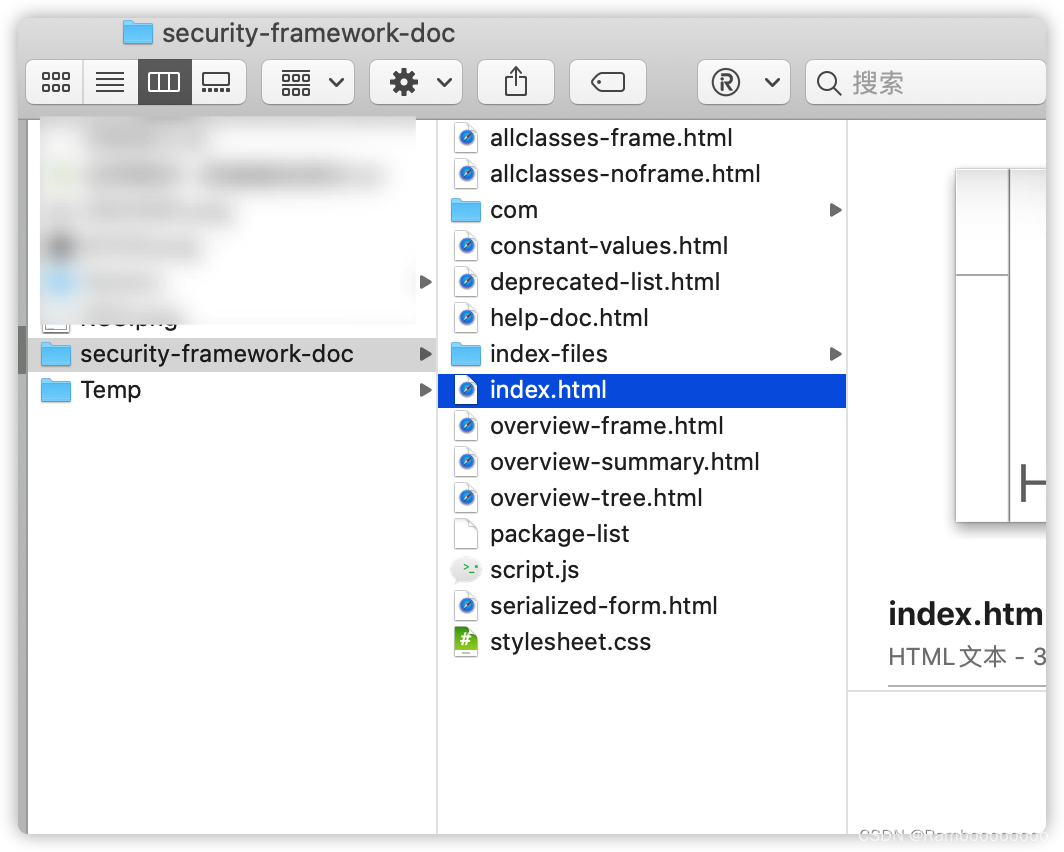Image resolution: width=1064 pixels, height=852 pixels.
Task: Click folder icon of security-framework-doc row
Action: coord(56,354)
